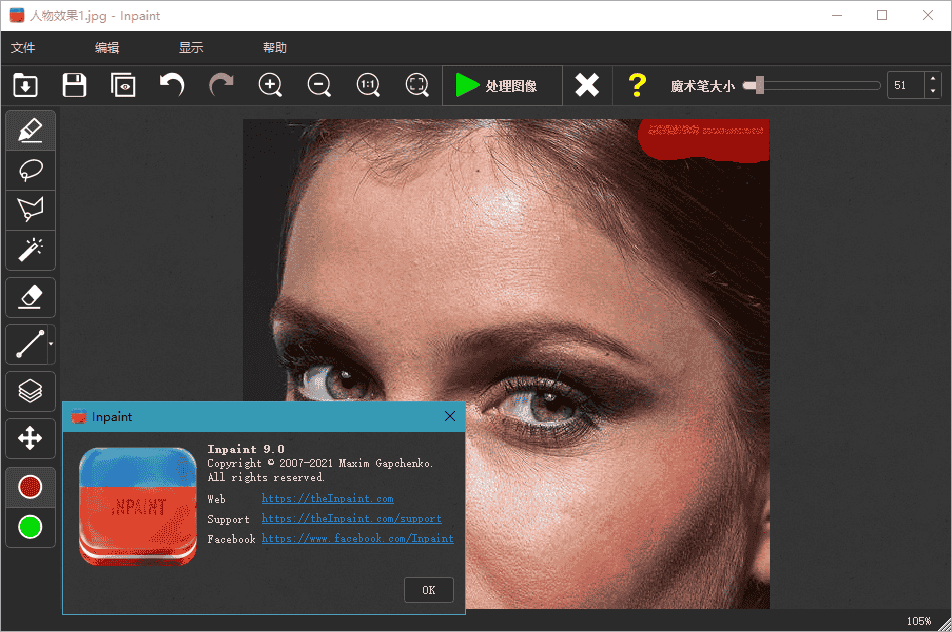Image resolution: width=952 pixels, height=632 pixels.
Task: Increase magic wand size with the up stepper
Action: (933, 80)
